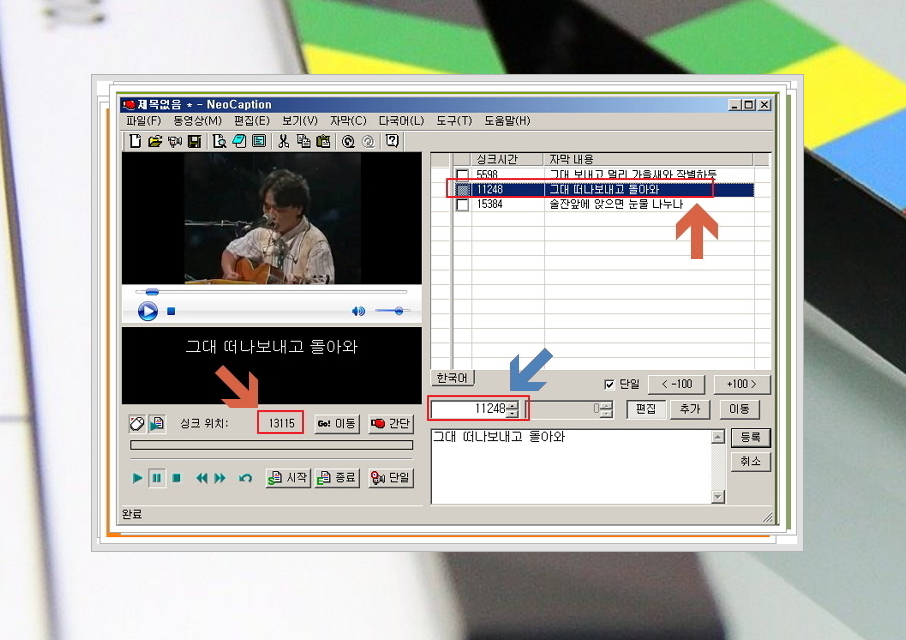Click the Undo circular arrow icon
The image size is (906, 640).
pos(348,141)
